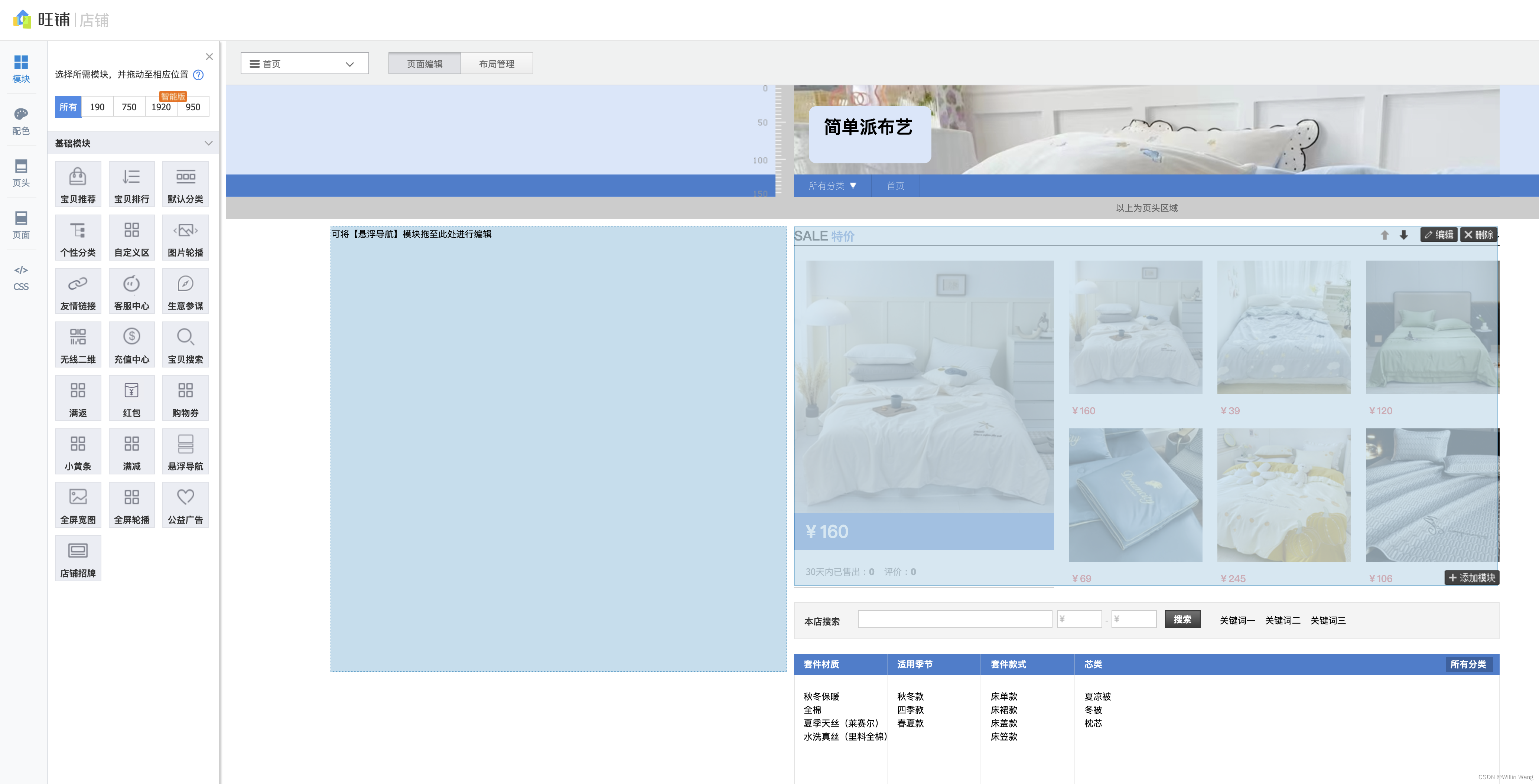This screenshot has height=784, width=1539.
Task: Show 所有 module widths
Action: pyautogui.click(x=68, y=107)
